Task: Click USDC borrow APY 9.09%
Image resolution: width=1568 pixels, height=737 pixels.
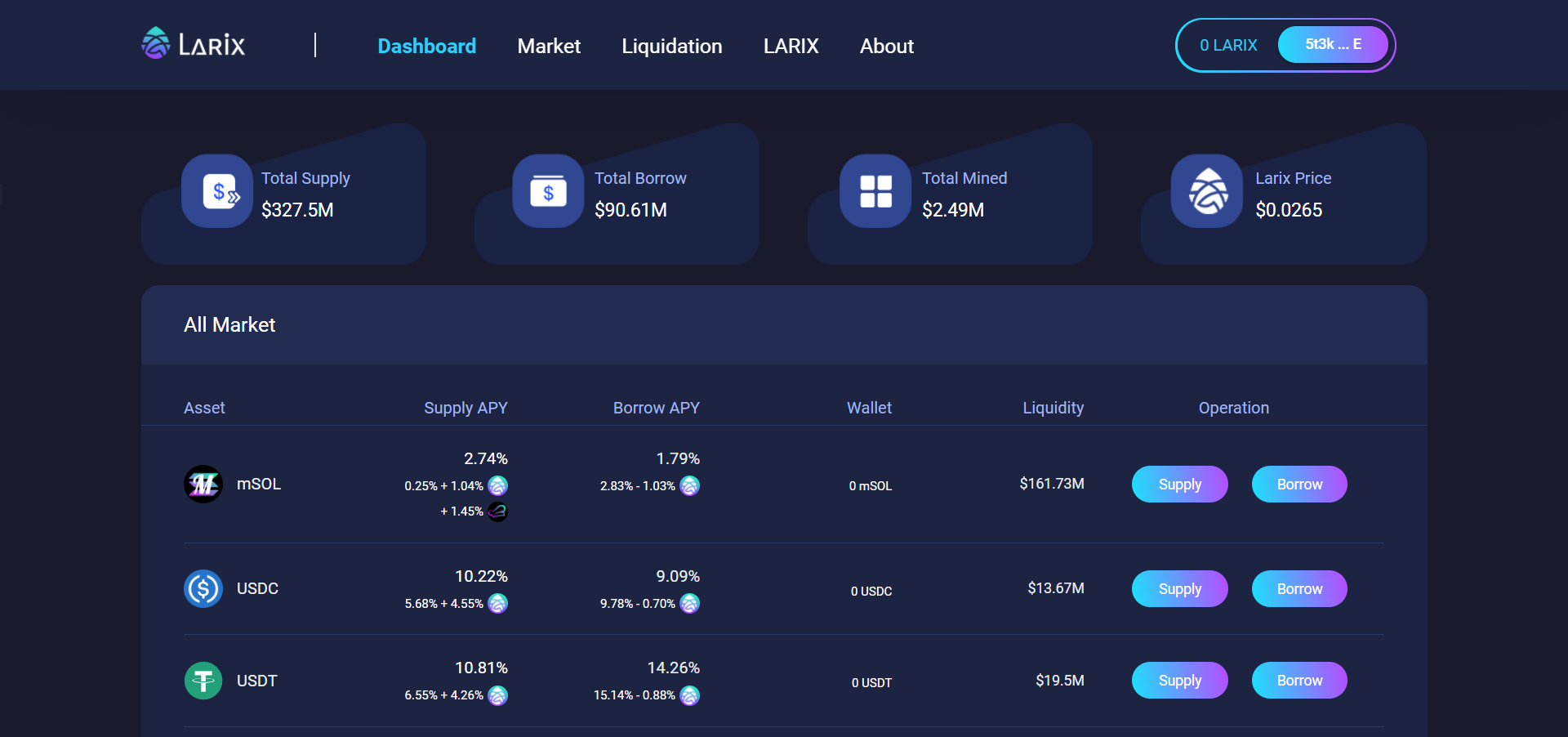Action: [678, 576]
